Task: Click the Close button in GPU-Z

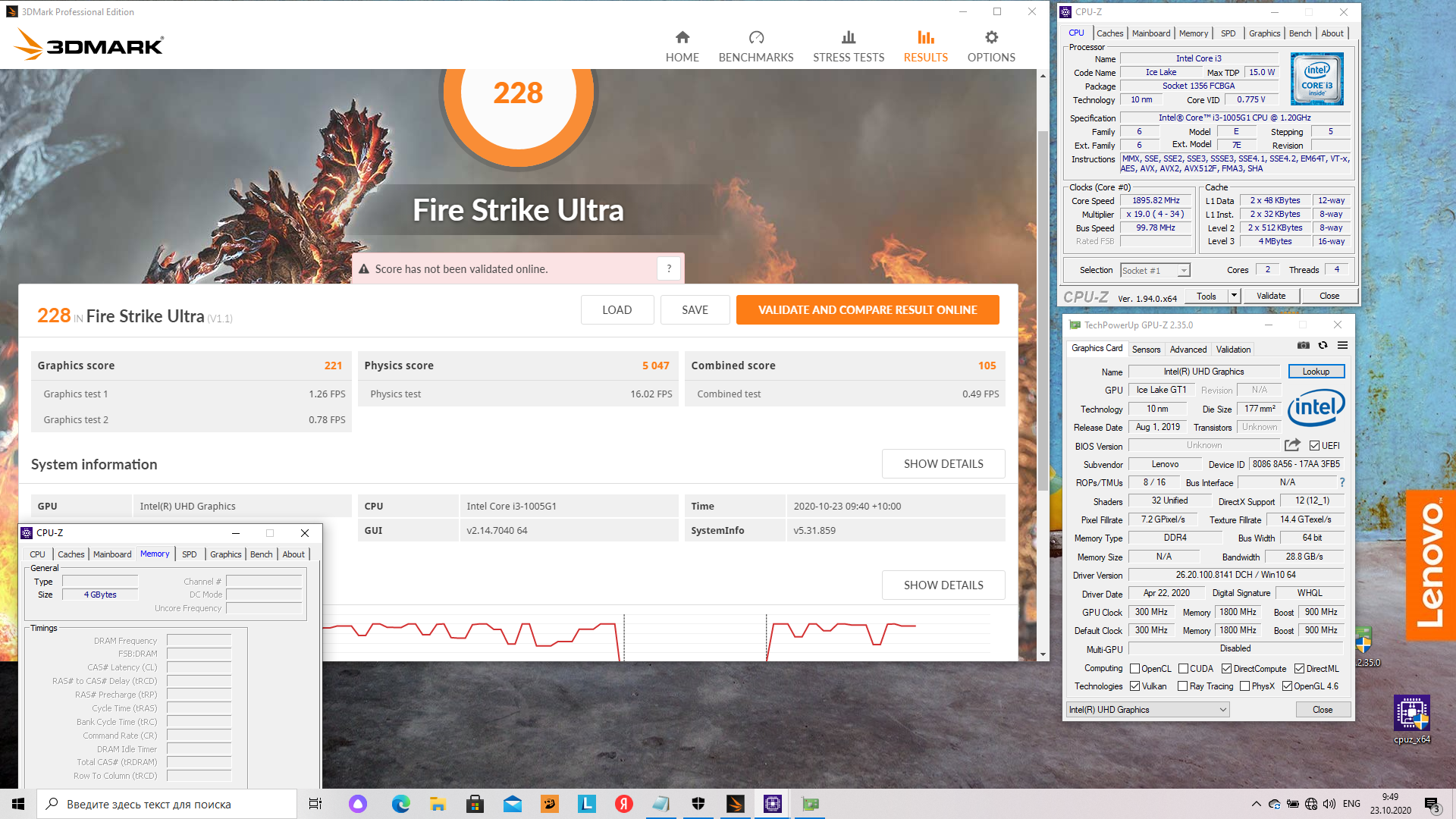Action: coord(1323,710)
